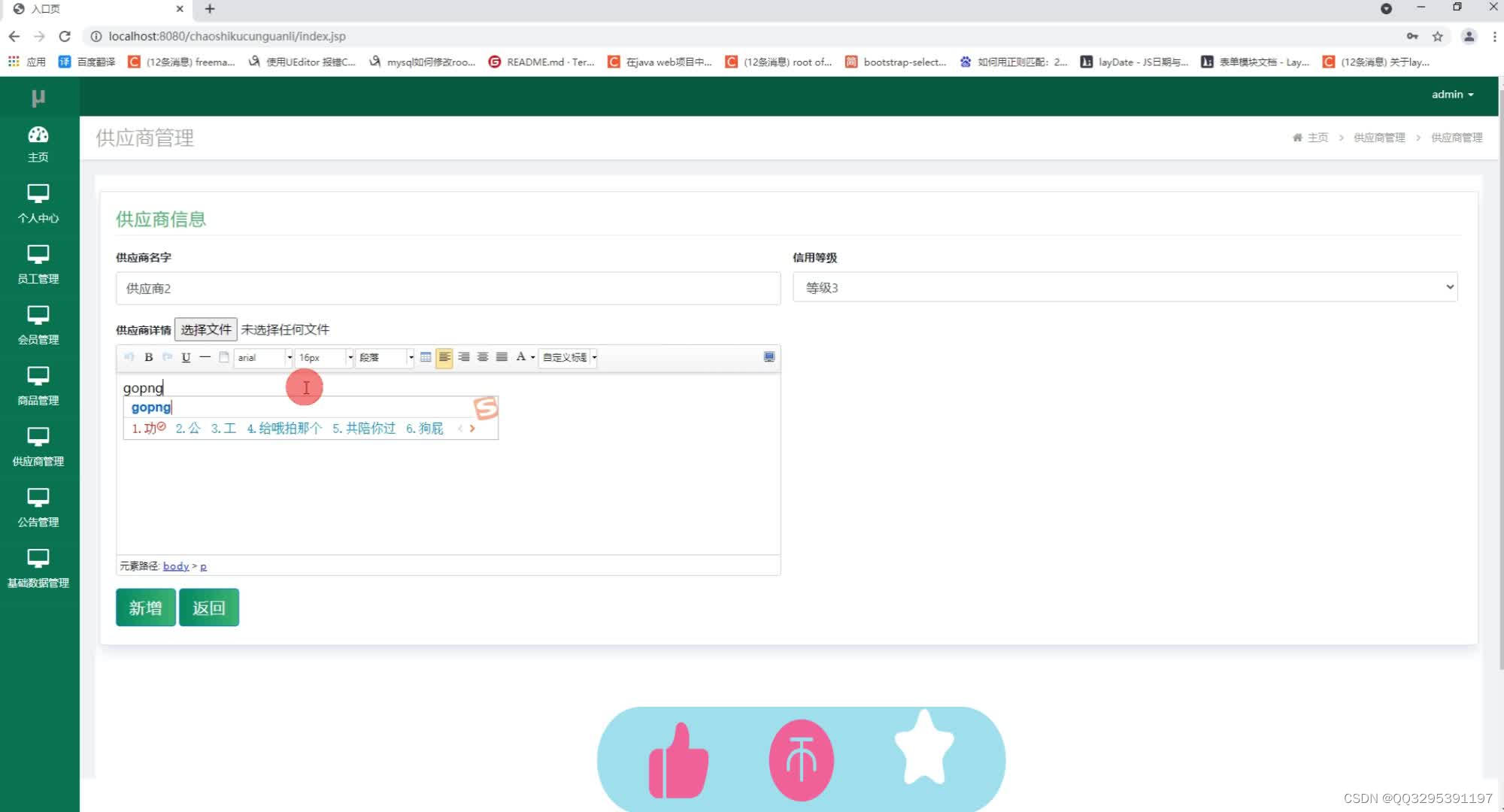This screenshot has width=1504, height=812.
Task: Click the password key icon in address bar
Action: tap(1412, 36)
